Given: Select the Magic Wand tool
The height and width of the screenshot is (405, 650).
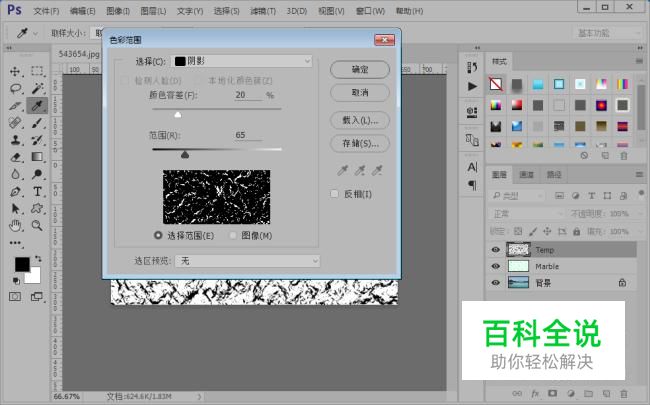Looking at the screenshot, I should [37, 88].
